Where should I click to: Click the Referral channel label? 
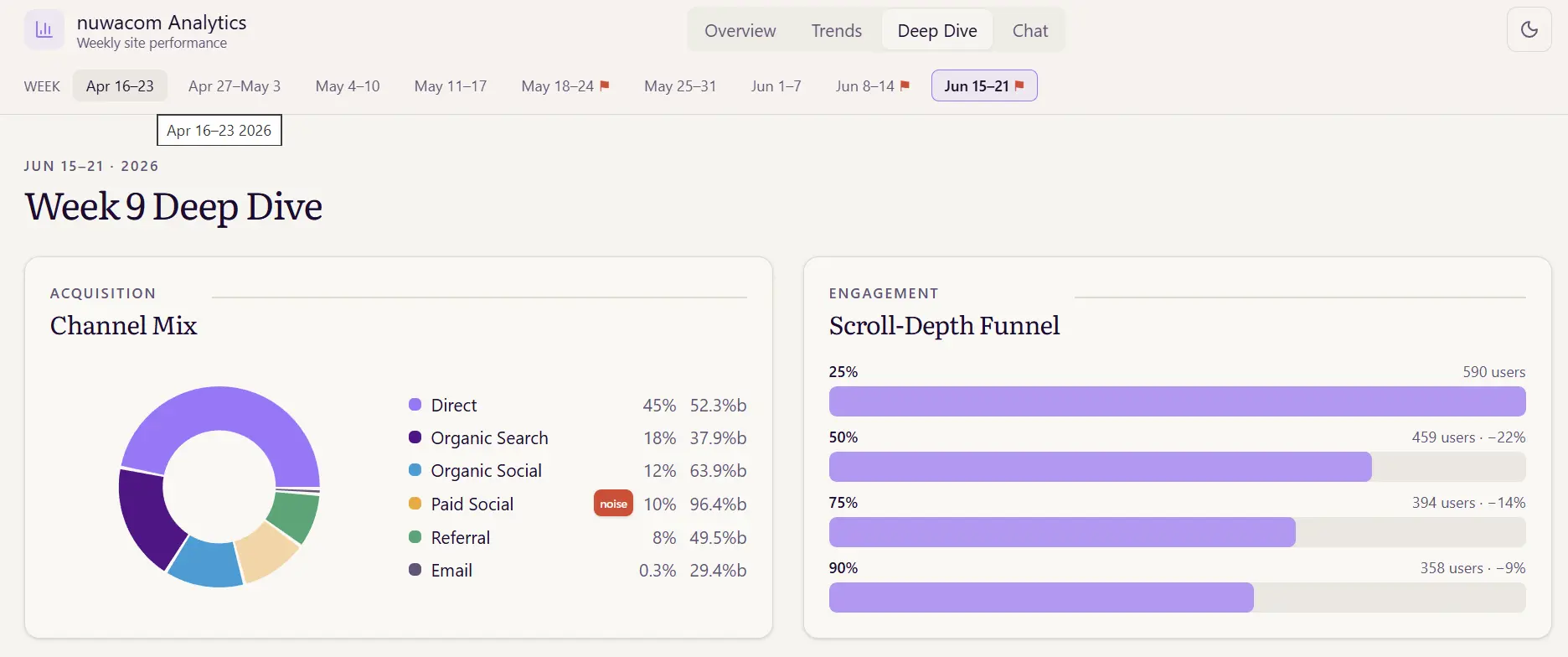[x=460, y=538]
